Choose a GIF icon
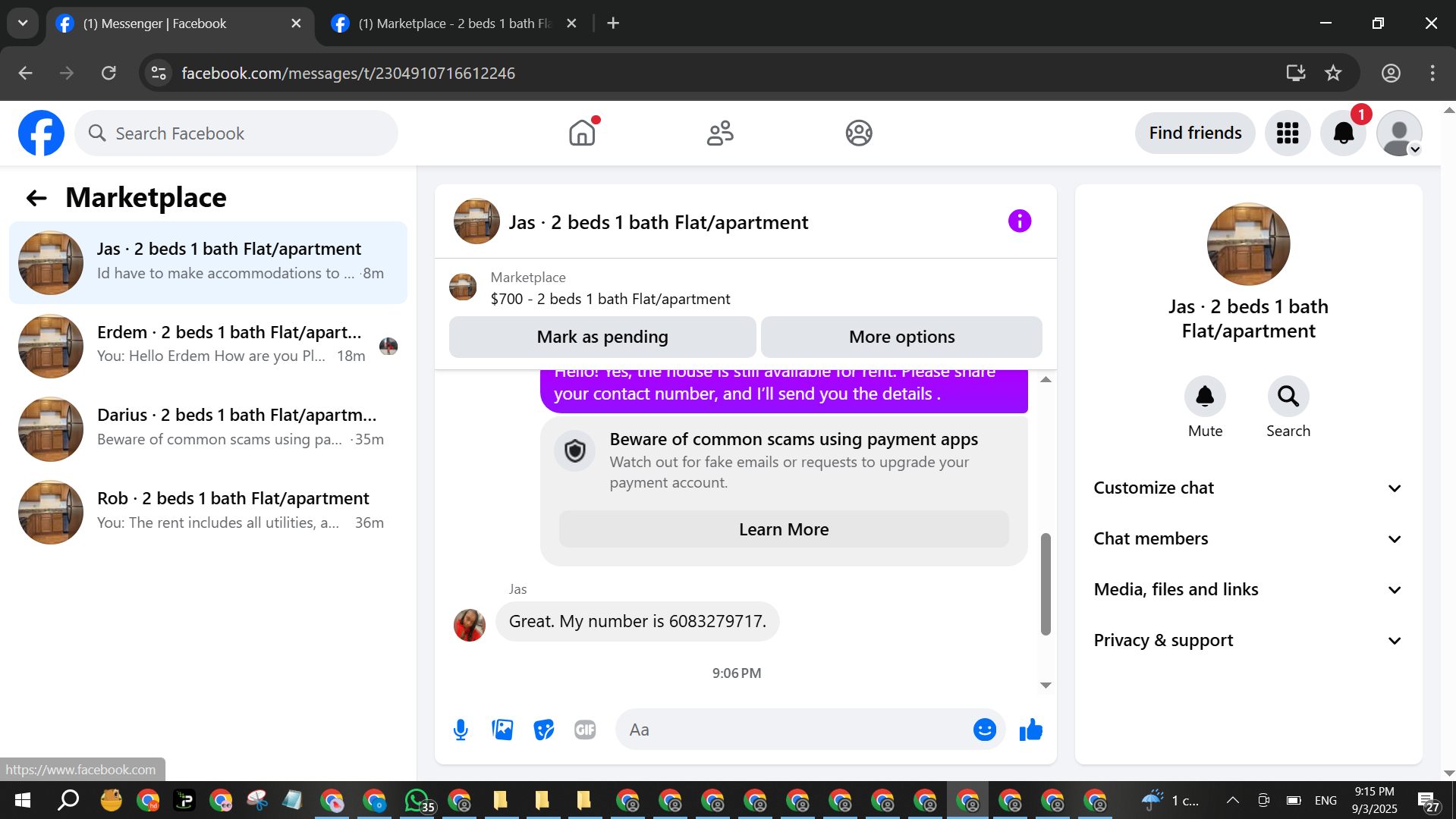 [585, 730]
